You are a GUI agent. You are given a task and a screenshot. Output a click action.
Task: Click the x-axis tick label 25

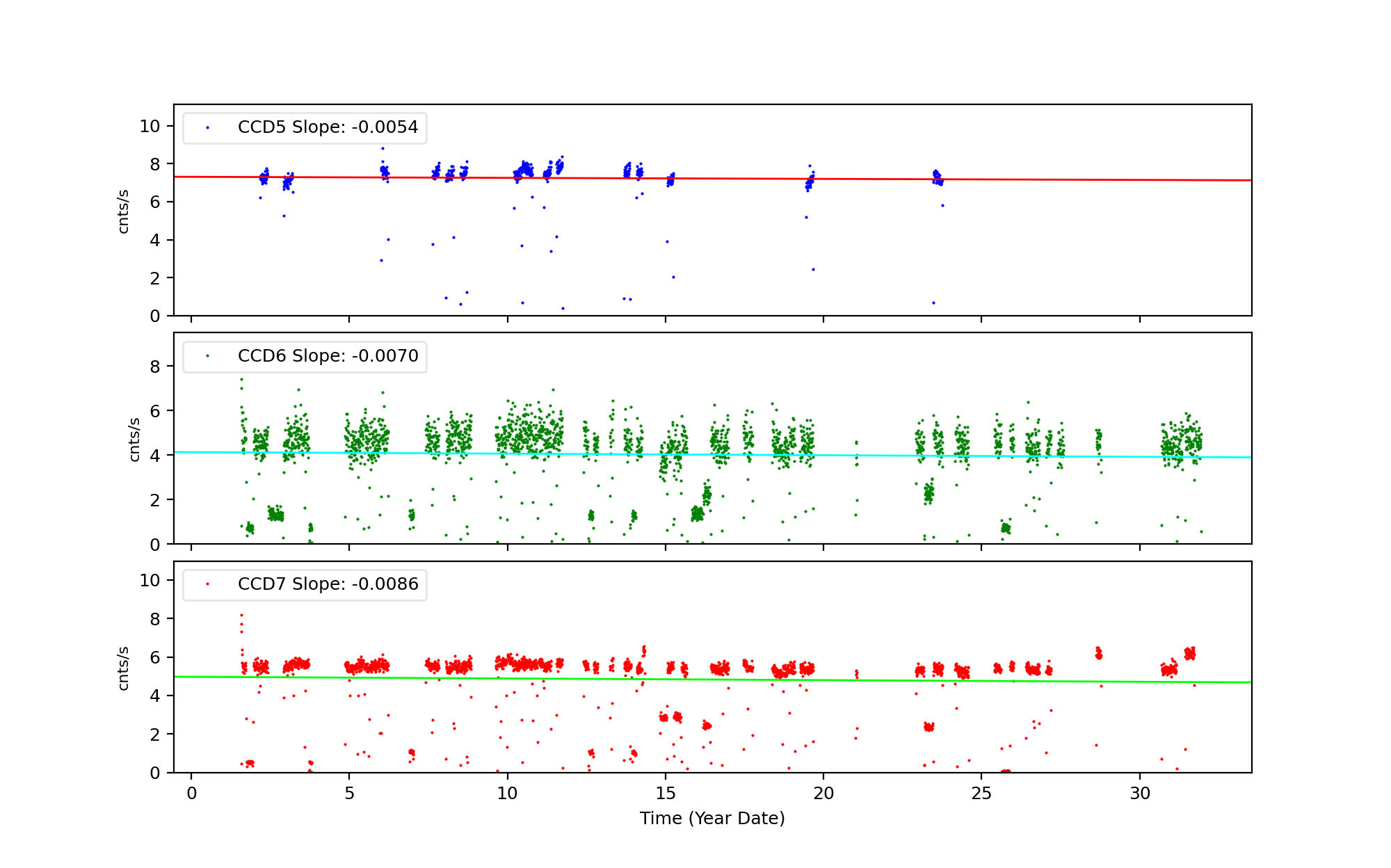coord(981,794)
